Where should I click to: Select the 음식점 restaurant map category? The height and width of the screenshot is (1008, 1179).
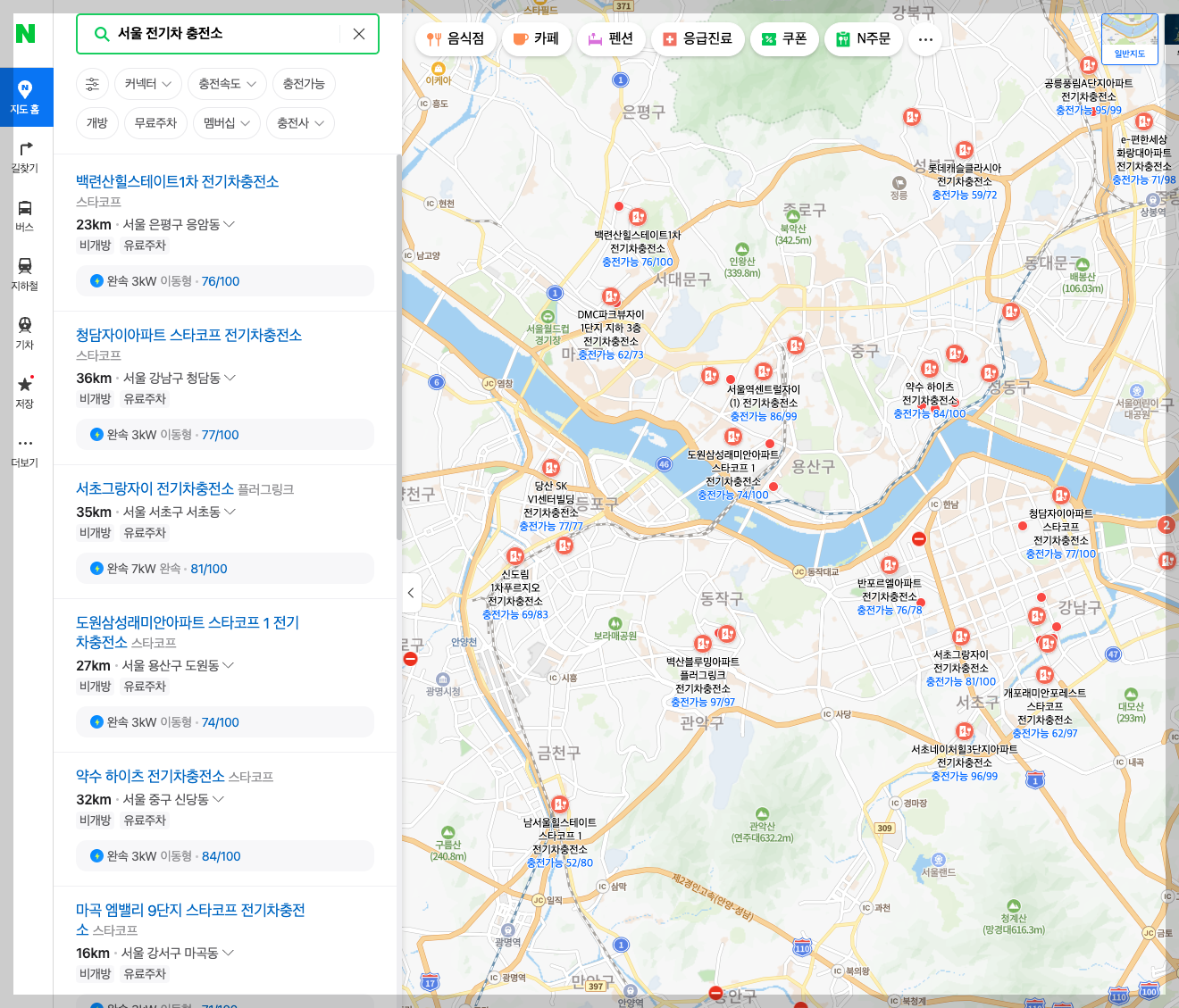456,38
